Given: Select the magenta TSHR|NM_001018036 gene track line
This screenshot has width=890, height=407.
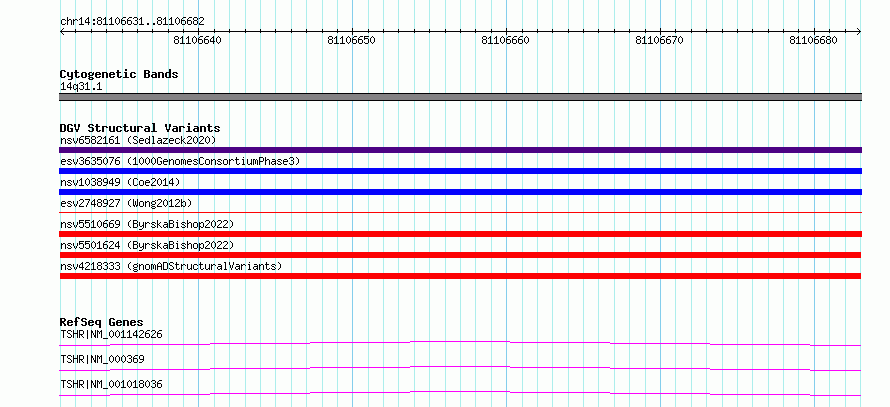Looking at the screenshot, I should pyautogui.click(x=460, y=393).
